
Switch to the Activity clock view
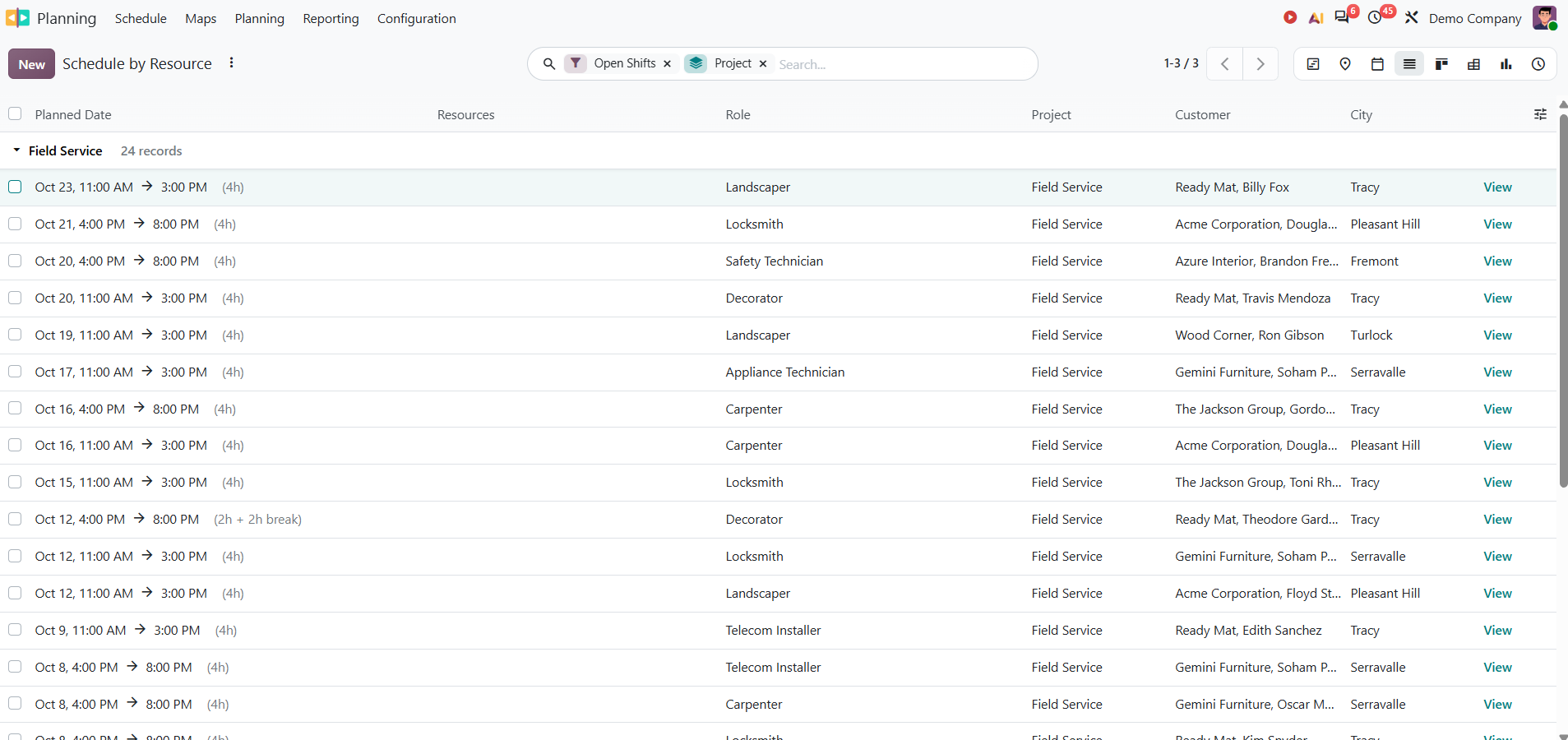pyautogui.click(x=1538, y=64)
